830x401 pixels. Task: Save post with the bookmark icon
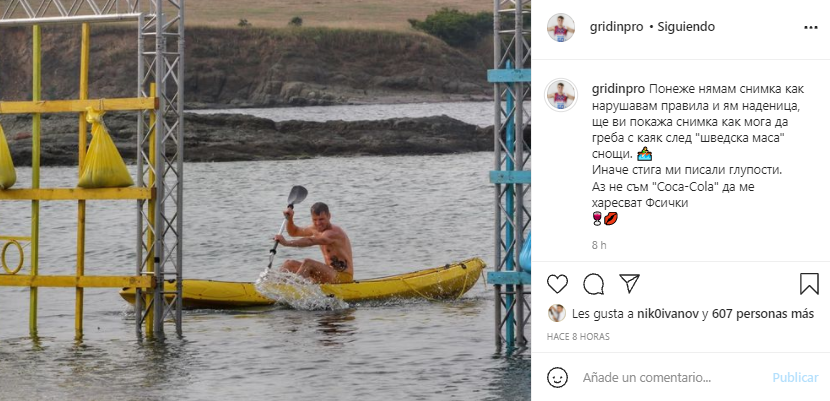tap(809, 284)
